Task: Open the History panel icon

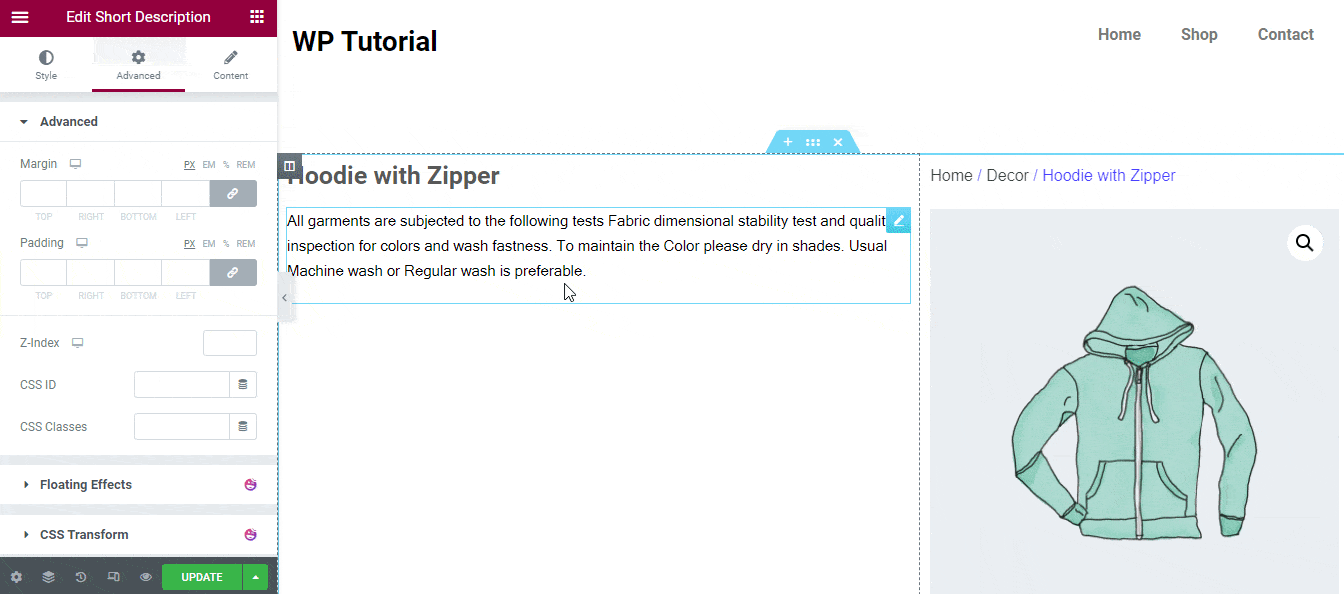Action: click(x=81, y=577)
